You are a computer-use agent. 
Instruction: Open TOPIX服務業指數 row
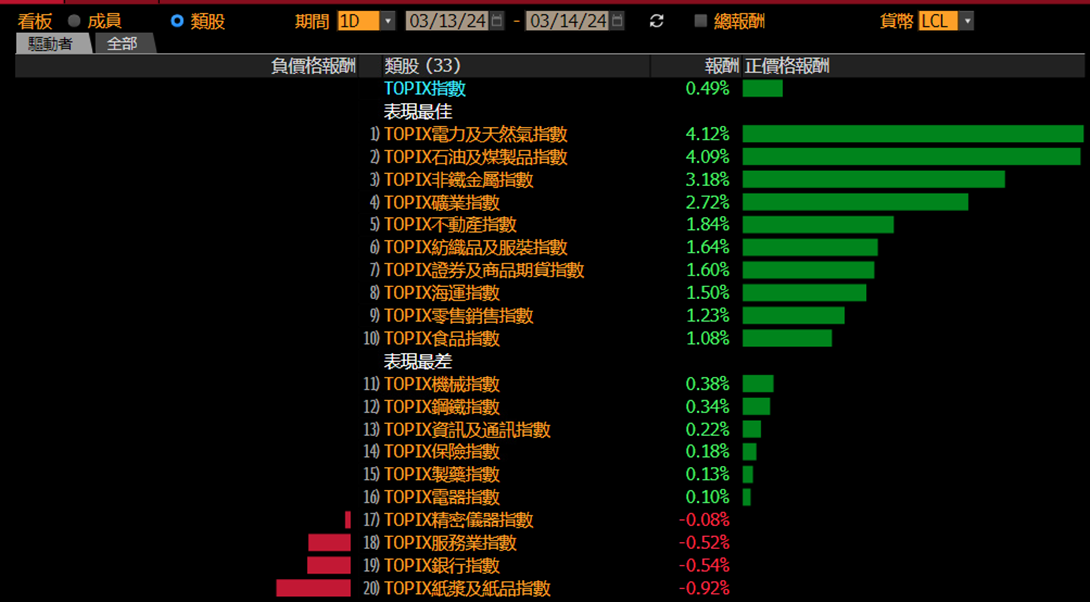tap(450, 542)
